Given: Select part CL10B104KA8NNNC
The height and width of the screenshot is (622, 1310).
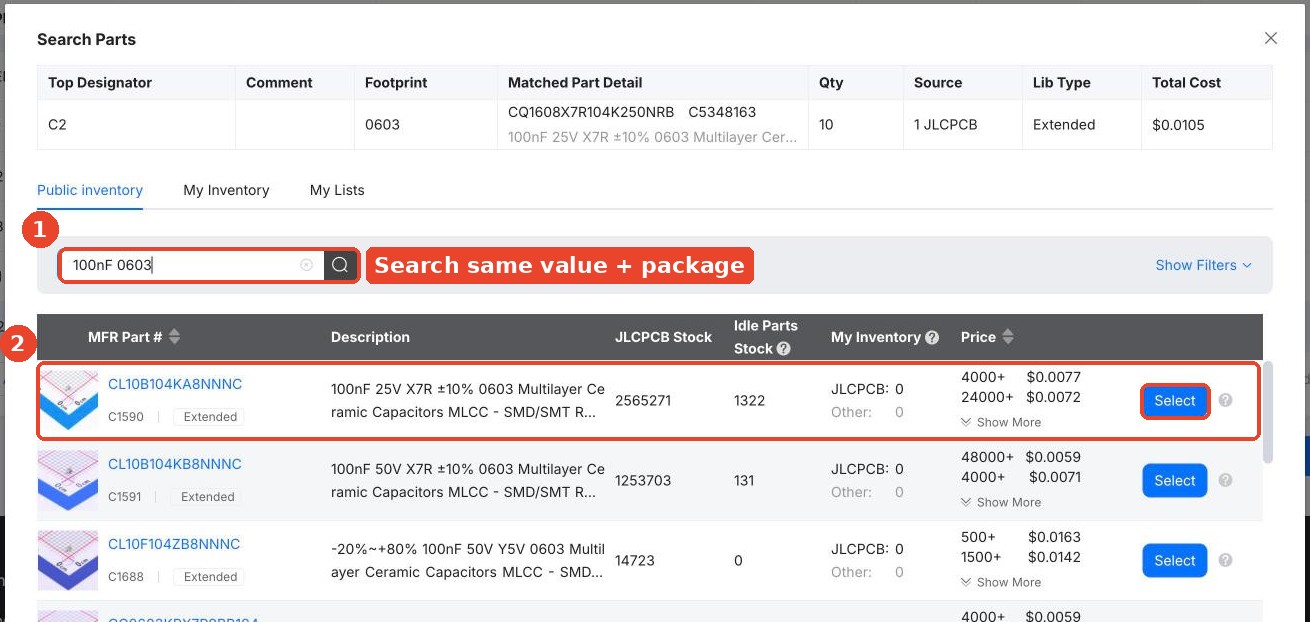Looking at the screenshot, I should pos(1175,401).
